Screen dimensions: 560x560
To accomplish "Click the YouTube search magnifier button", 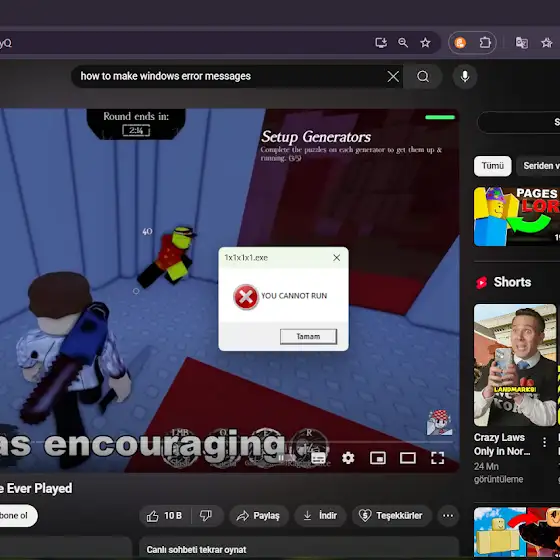I will (x=423, y=76).
